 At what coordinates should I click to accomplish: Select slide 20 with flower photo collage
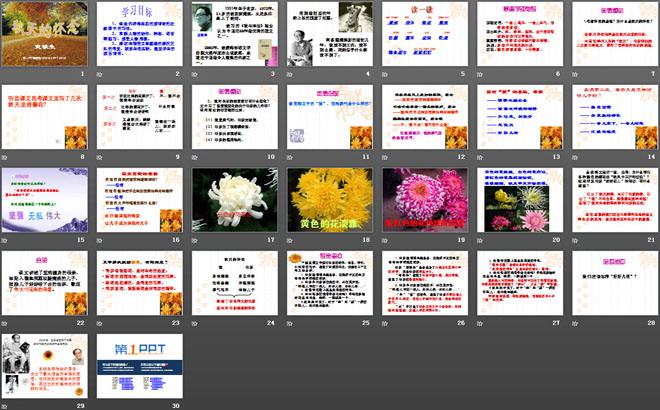[x=510, y=201]
